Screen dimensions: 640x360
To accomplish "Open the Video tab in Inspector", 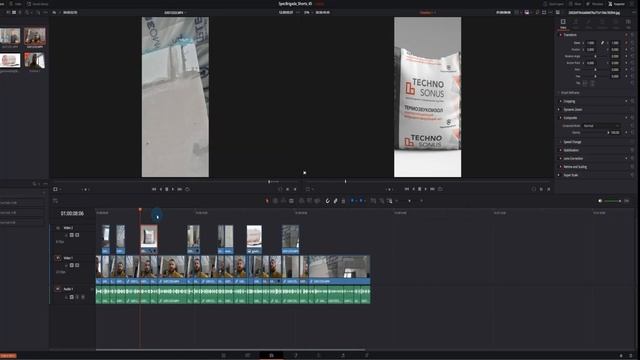I will [x=563, y=24].
